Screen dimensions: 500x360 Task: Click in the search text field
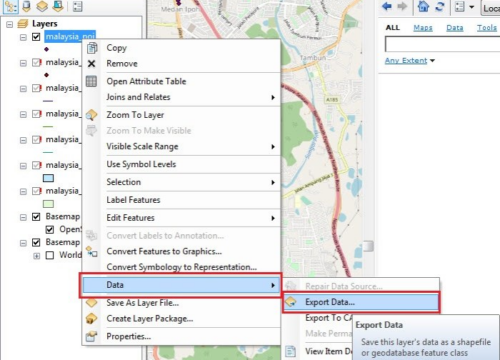pos(442,44)
